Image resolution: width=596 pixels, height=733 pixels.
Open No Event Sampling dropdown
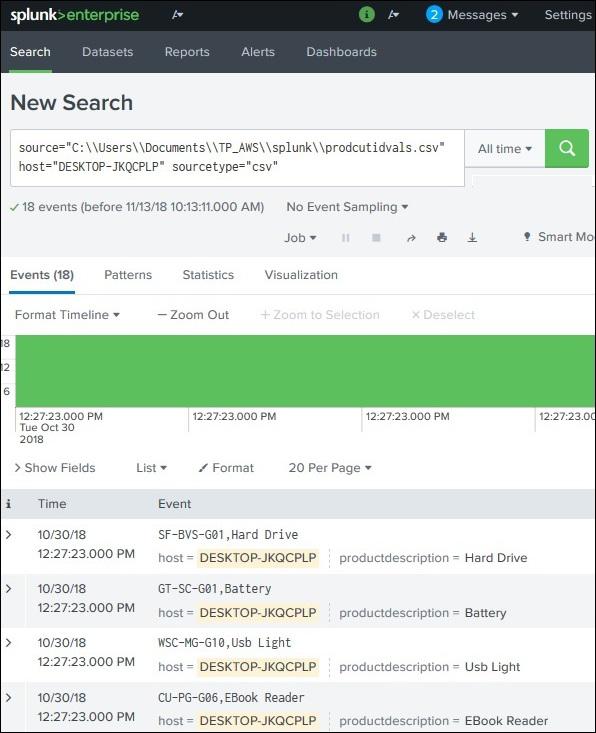(x=347, y=207)
